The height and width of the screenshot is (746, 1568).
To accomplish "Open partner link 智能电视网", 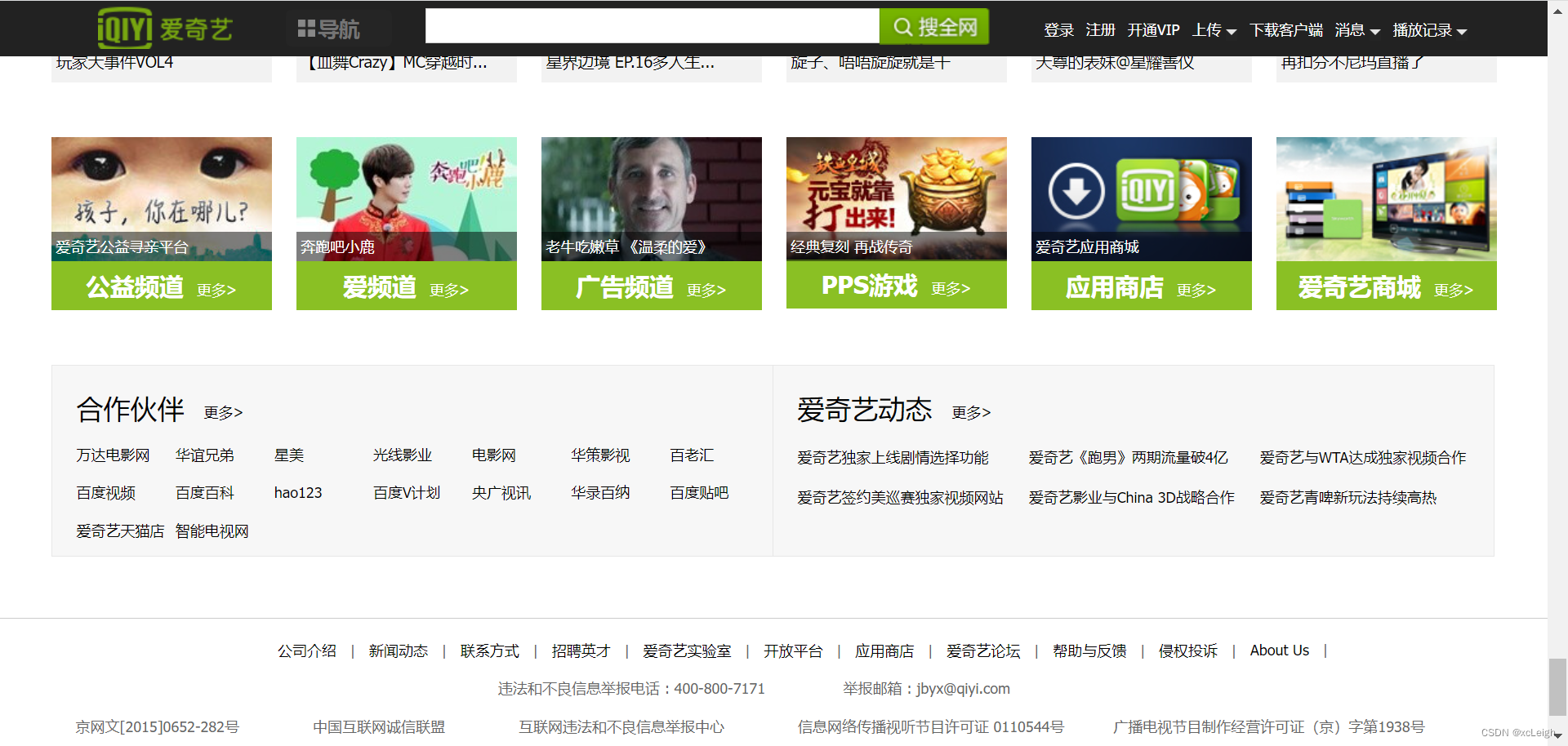I will [x=212, y=531].
